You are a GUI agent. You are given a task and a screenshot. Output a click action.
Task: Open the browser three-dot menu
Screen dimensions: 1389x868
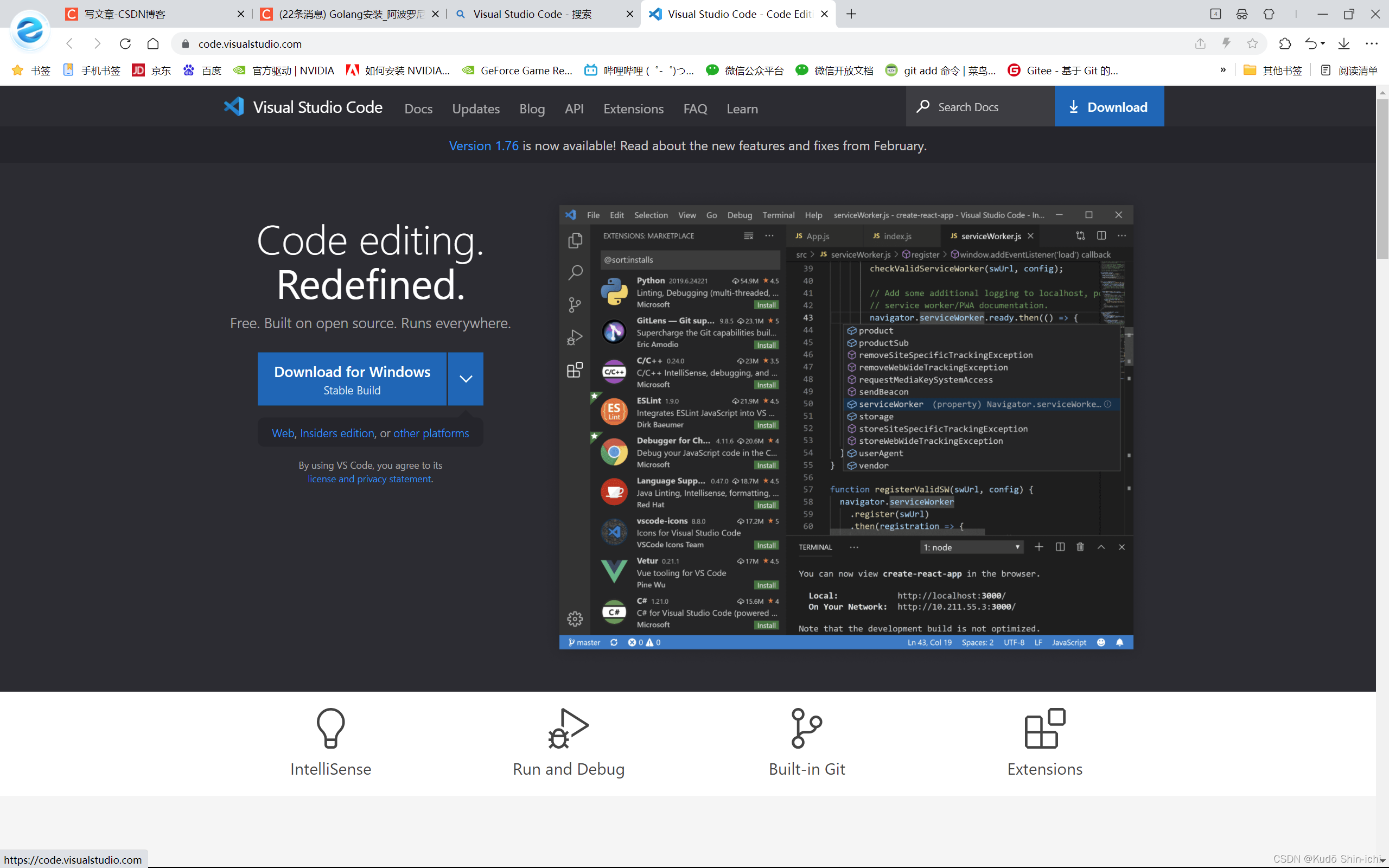[1372, 43]
